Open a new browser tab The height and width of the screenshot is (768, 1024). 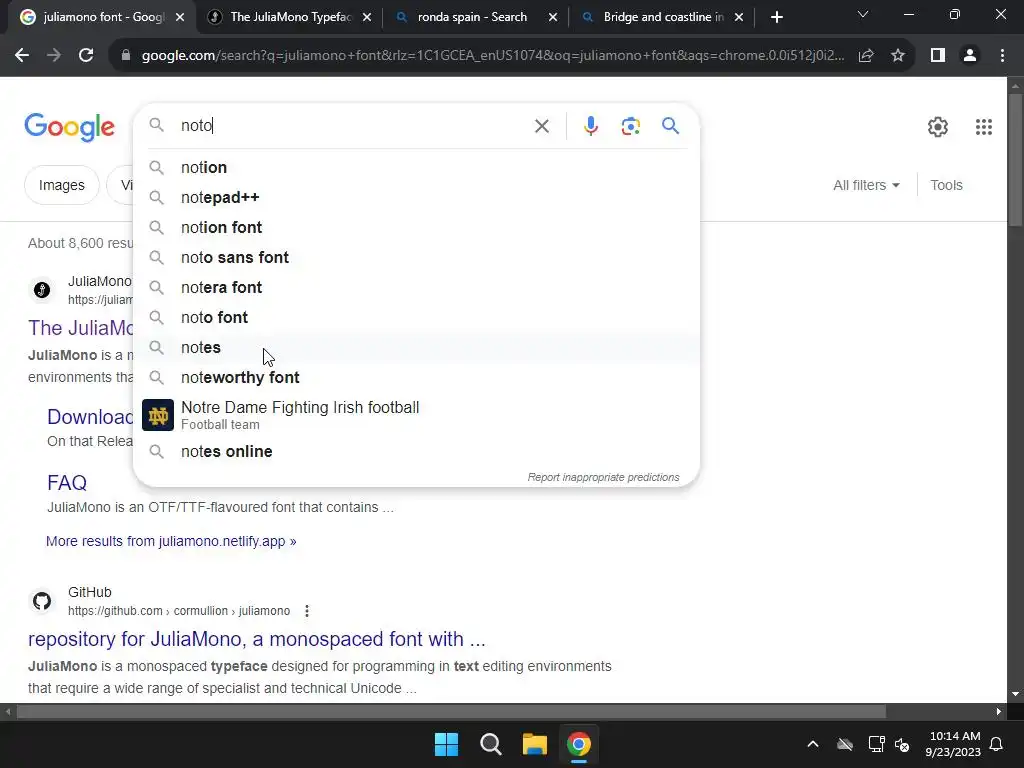(x=776, y=18)
